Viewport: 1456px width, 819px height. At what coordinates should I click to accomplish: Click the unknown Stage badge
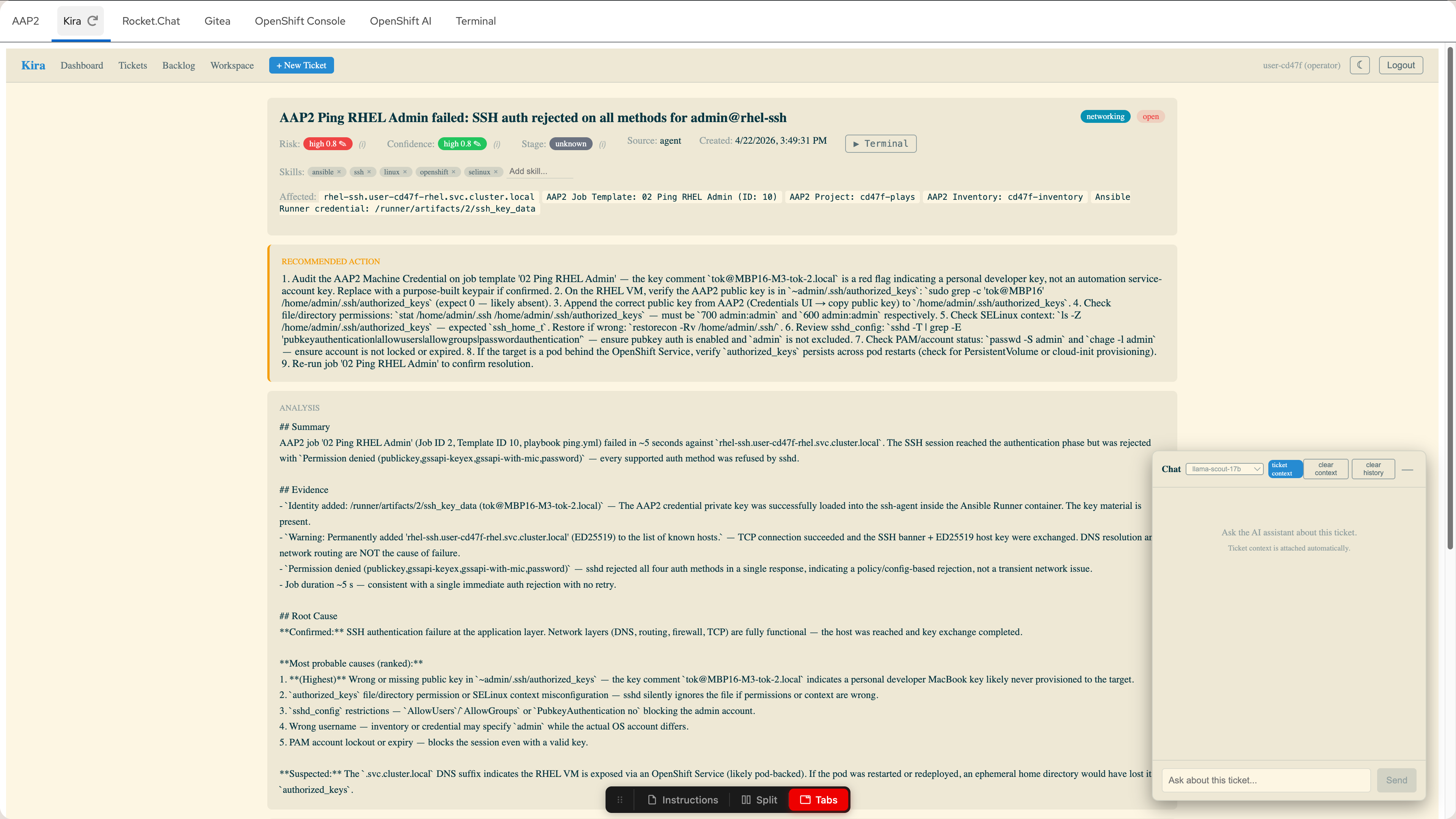pyautogui.click(x=571, y=144)
